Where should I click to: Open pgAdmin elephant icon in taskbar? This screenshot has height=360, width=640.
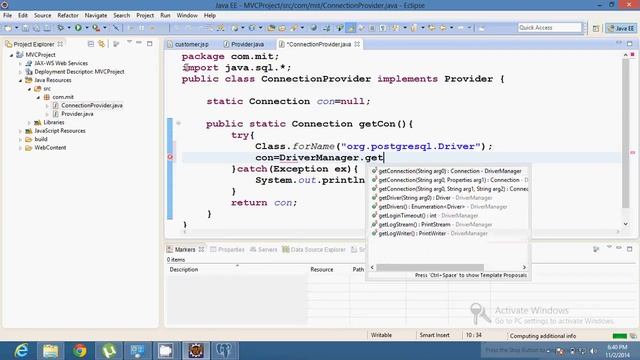point(224,351)
